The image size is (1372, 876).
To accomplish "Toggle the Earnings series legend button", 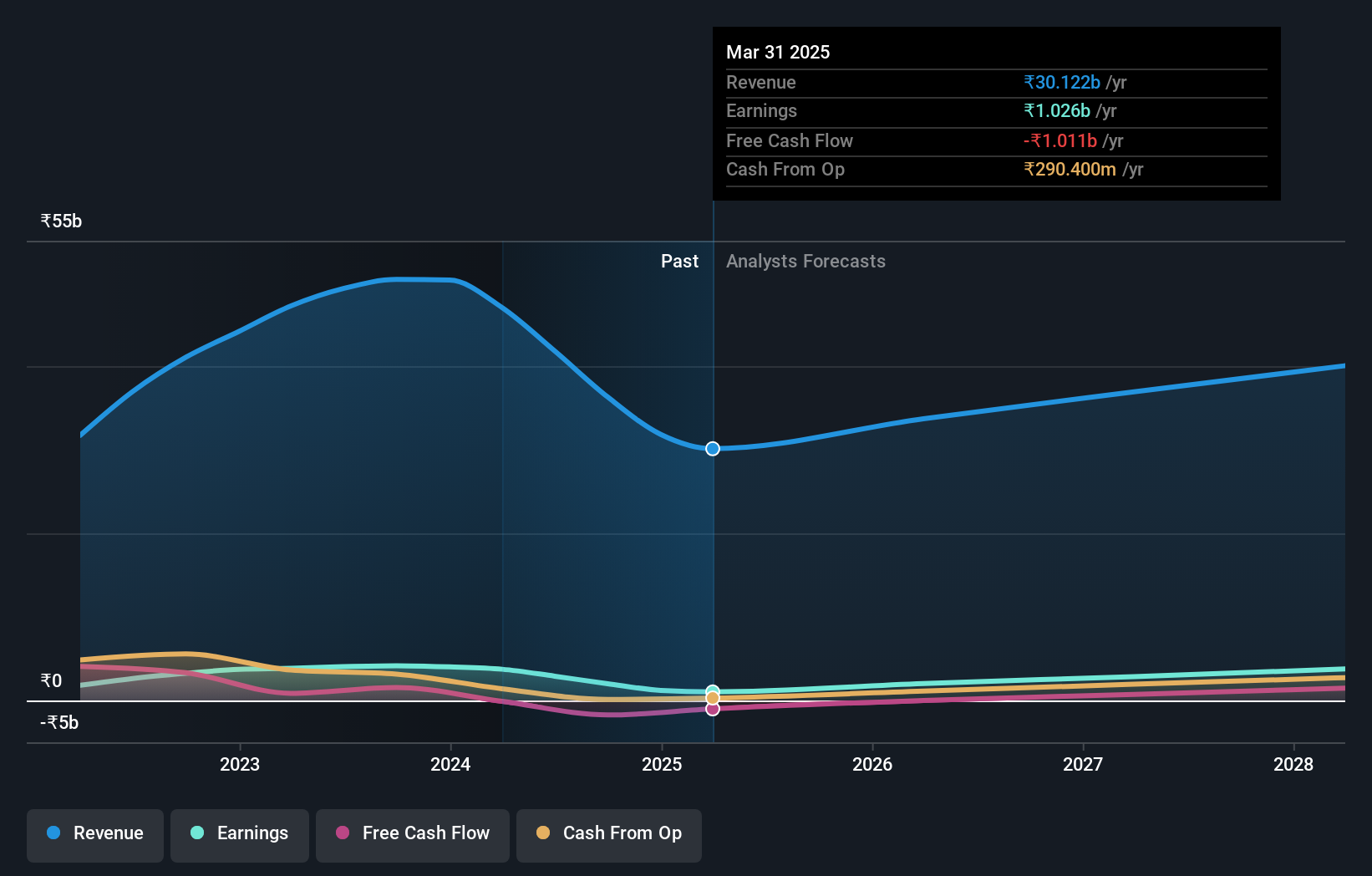I will coord(240,835).
